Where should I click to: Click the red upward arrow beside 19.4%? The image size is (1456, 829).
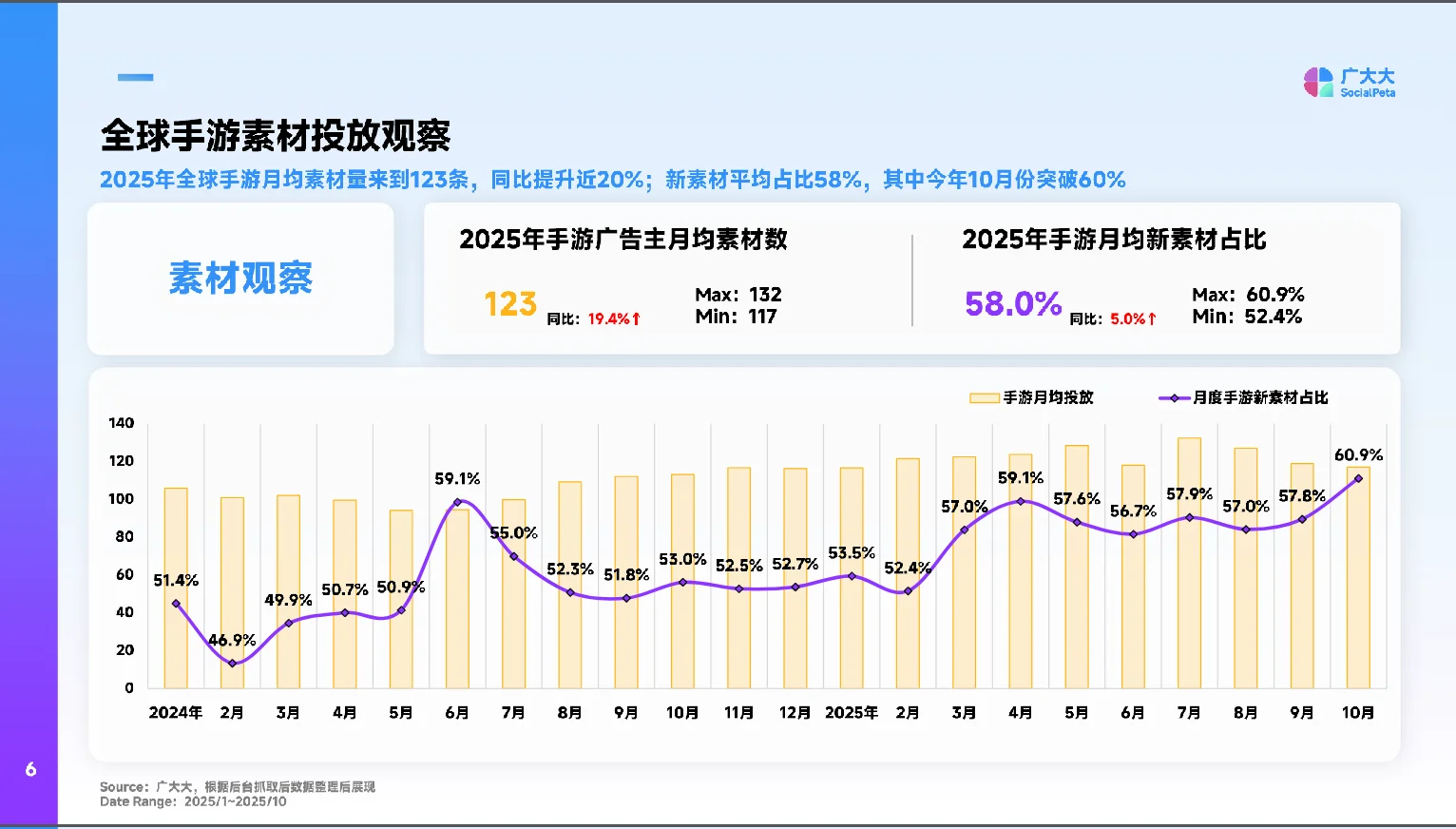coord(635,318)
